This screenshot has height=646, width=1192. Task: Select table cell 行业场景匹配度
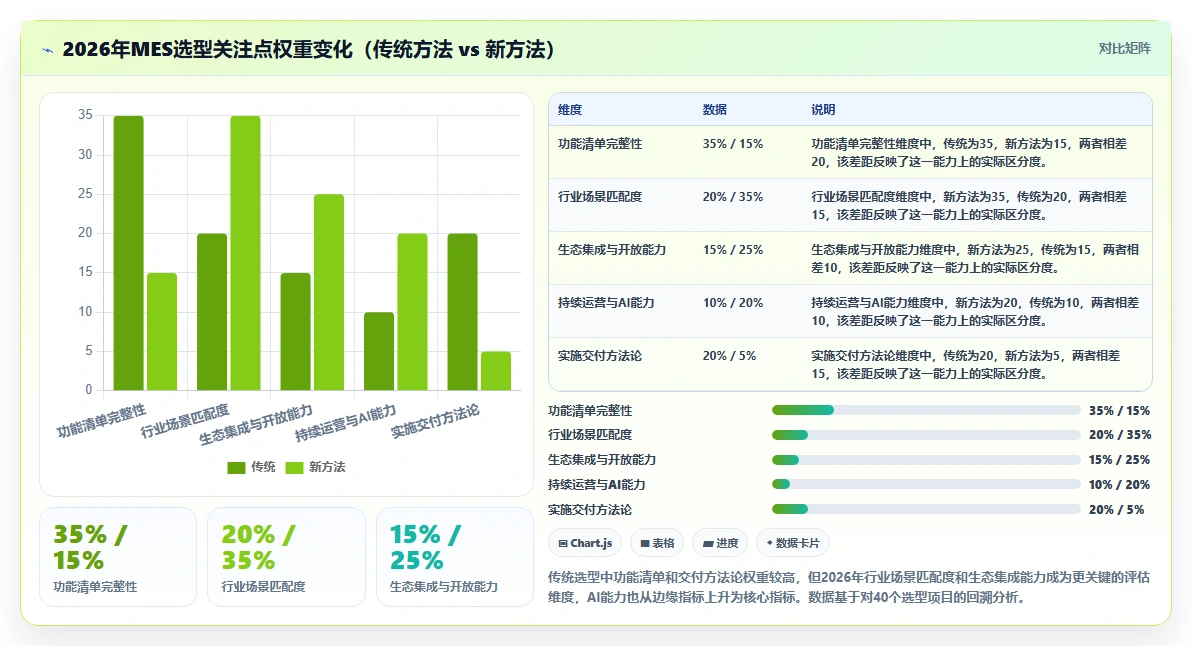[600, 196]
